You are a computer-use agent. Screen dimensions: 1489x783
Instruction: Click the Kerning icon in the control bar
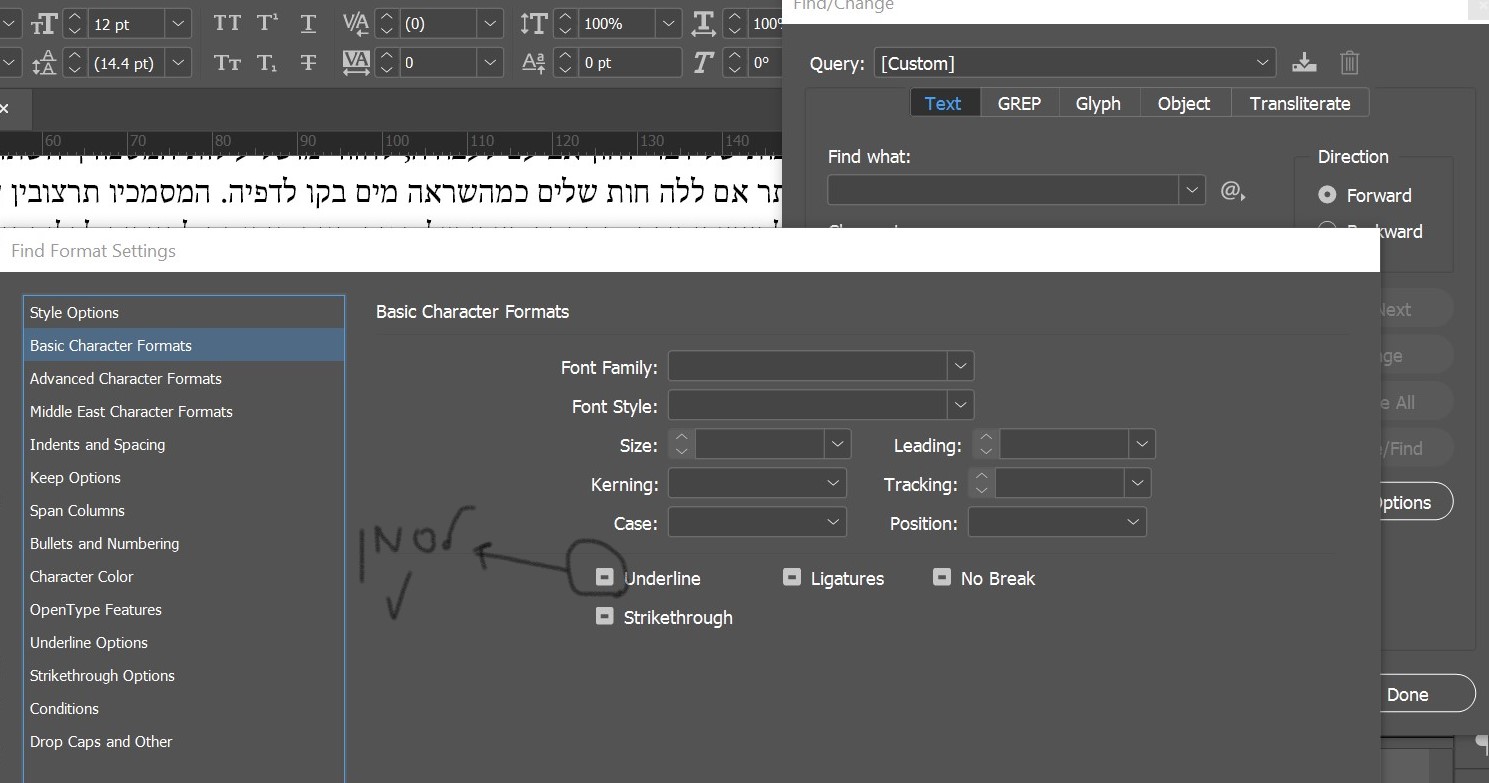tap(356, 23)
